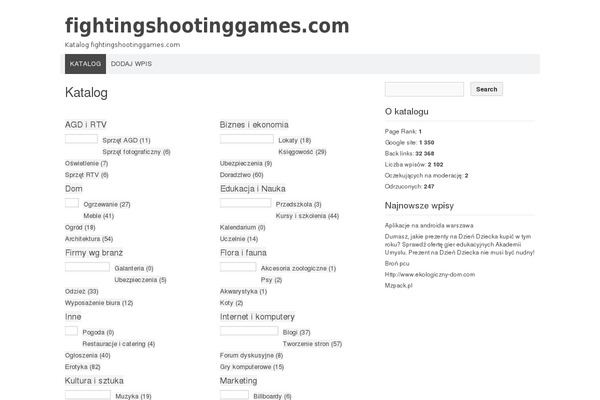
Task: Open Koty (2) subcategory
Action: (232, 303)
